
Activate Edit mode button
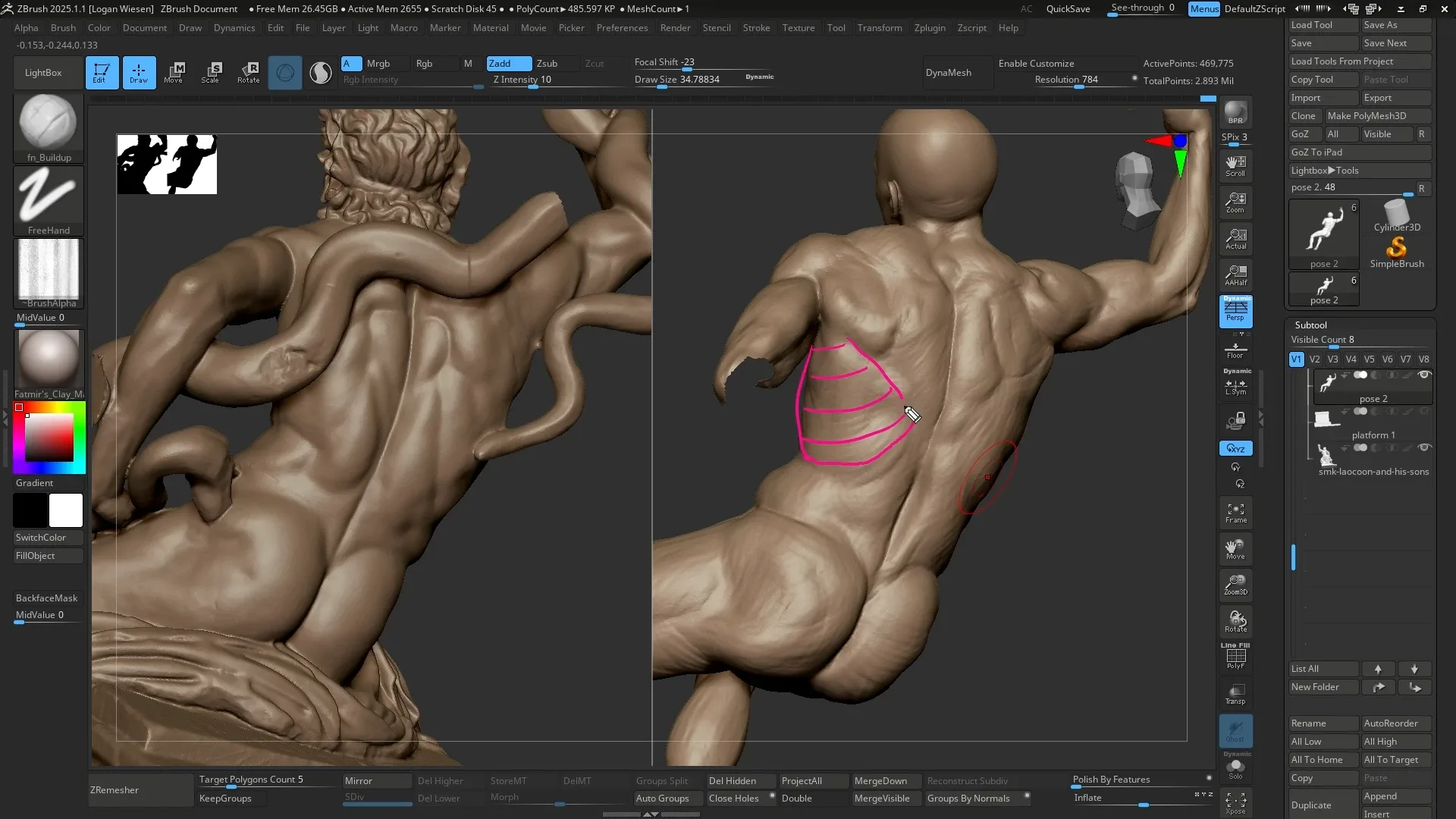(102, 73)
